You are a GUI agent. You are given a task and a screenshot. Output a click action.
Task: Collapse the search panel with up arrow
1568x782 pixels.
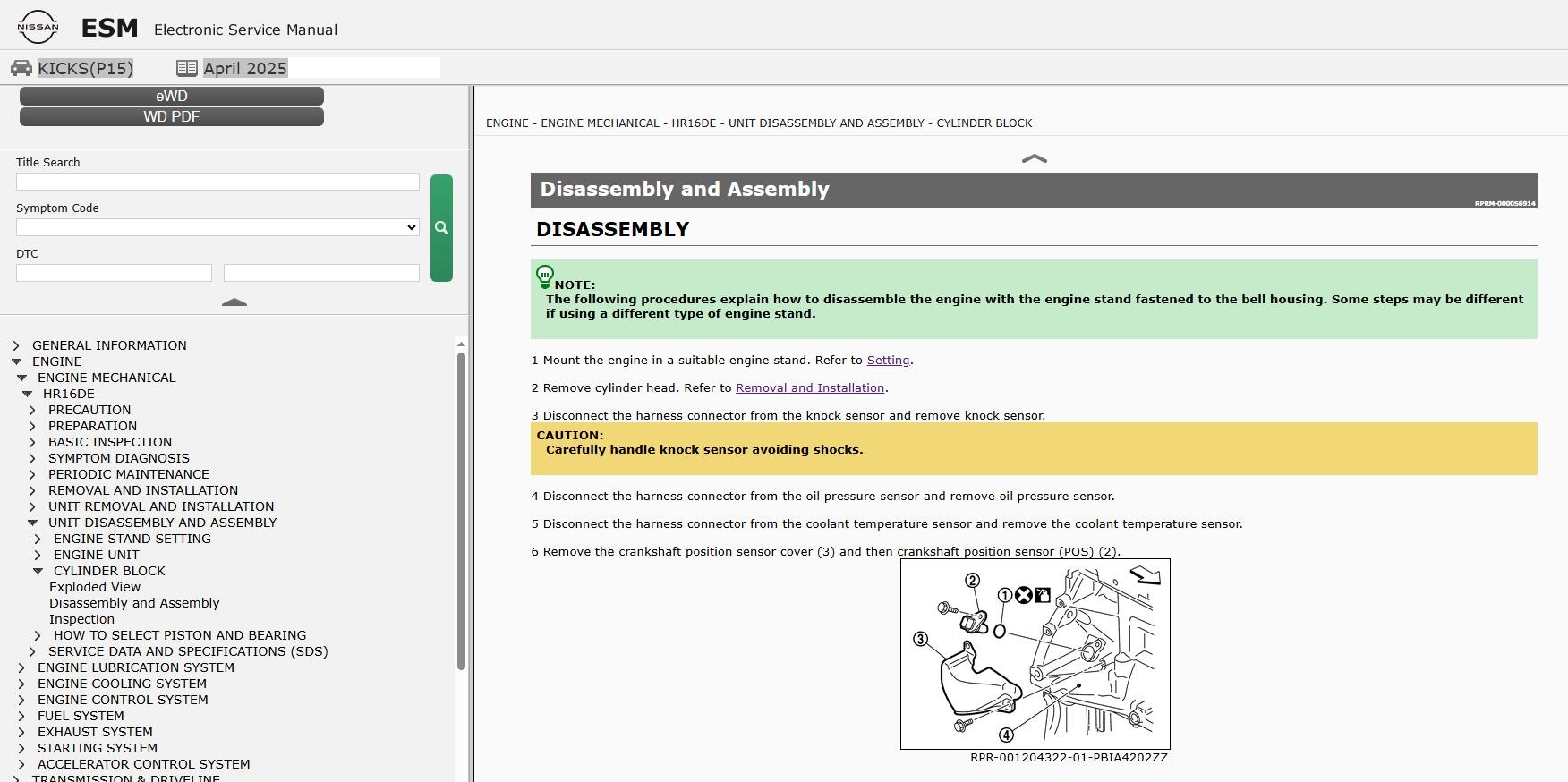click(234, 302)
